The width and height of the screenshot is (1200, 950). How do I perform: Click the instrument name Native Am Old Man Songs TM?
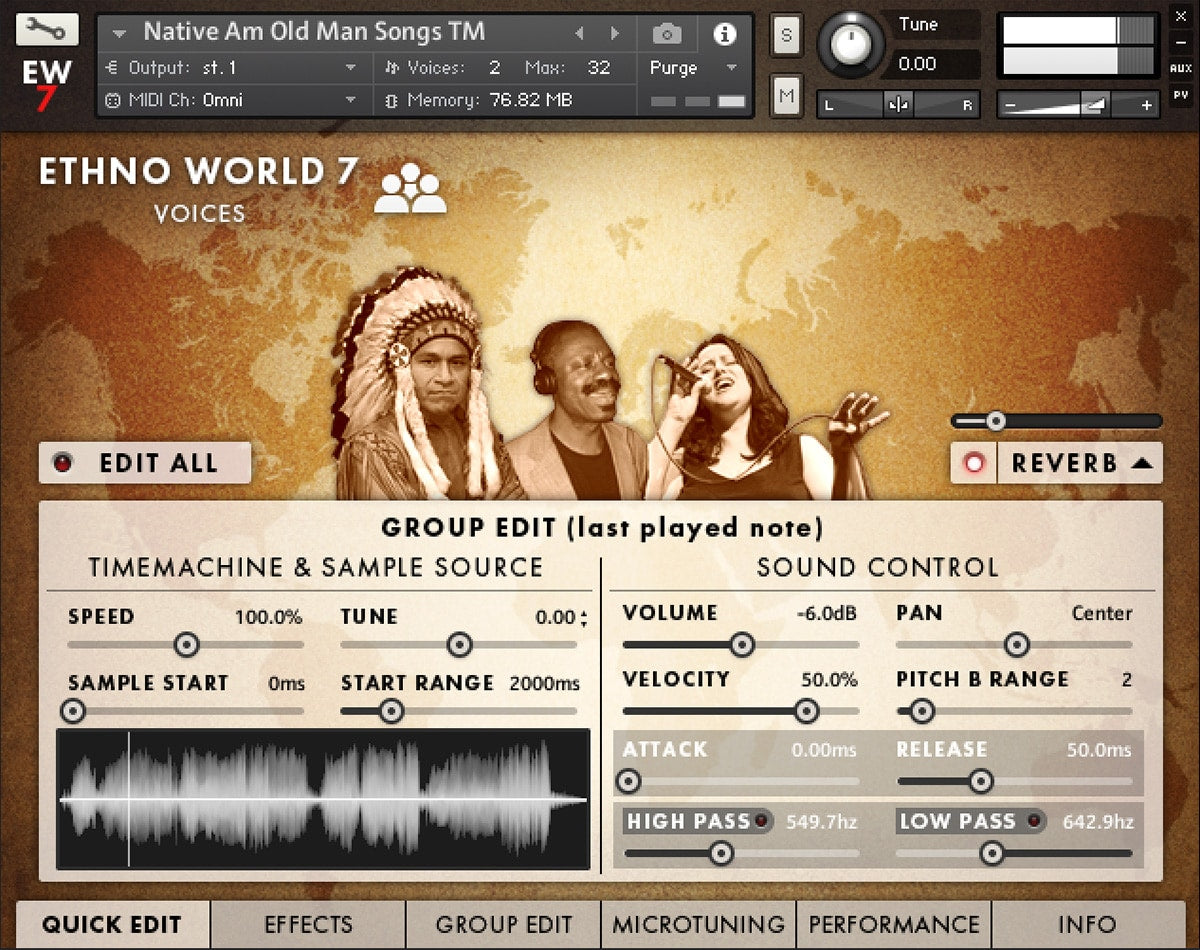pos(314,31)
